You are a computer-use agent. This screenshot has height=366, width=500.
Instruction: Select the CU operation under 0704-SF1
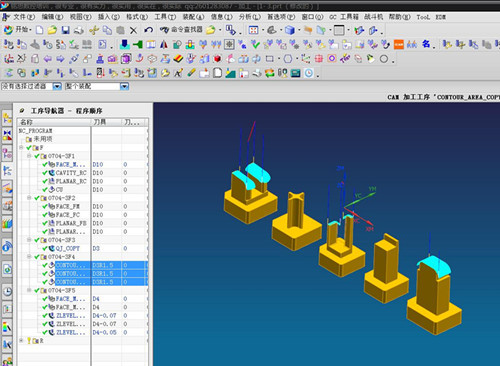(59, 189)
